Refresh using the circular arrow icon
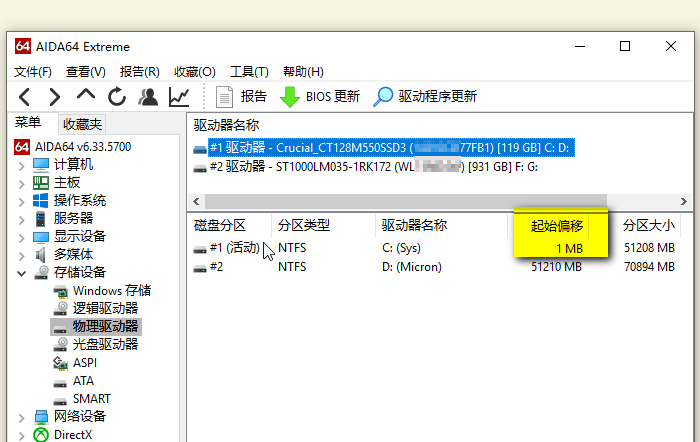 (117, 97)
